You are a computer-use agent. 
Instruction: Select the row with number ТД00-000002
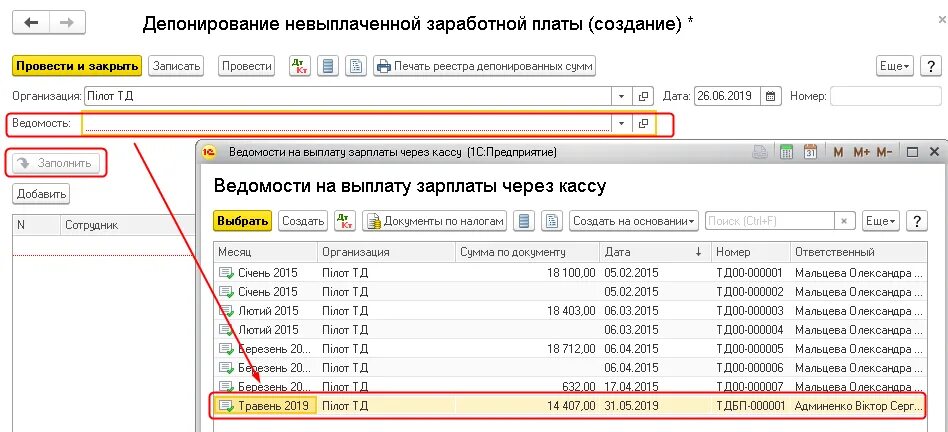tap(570, 291)
